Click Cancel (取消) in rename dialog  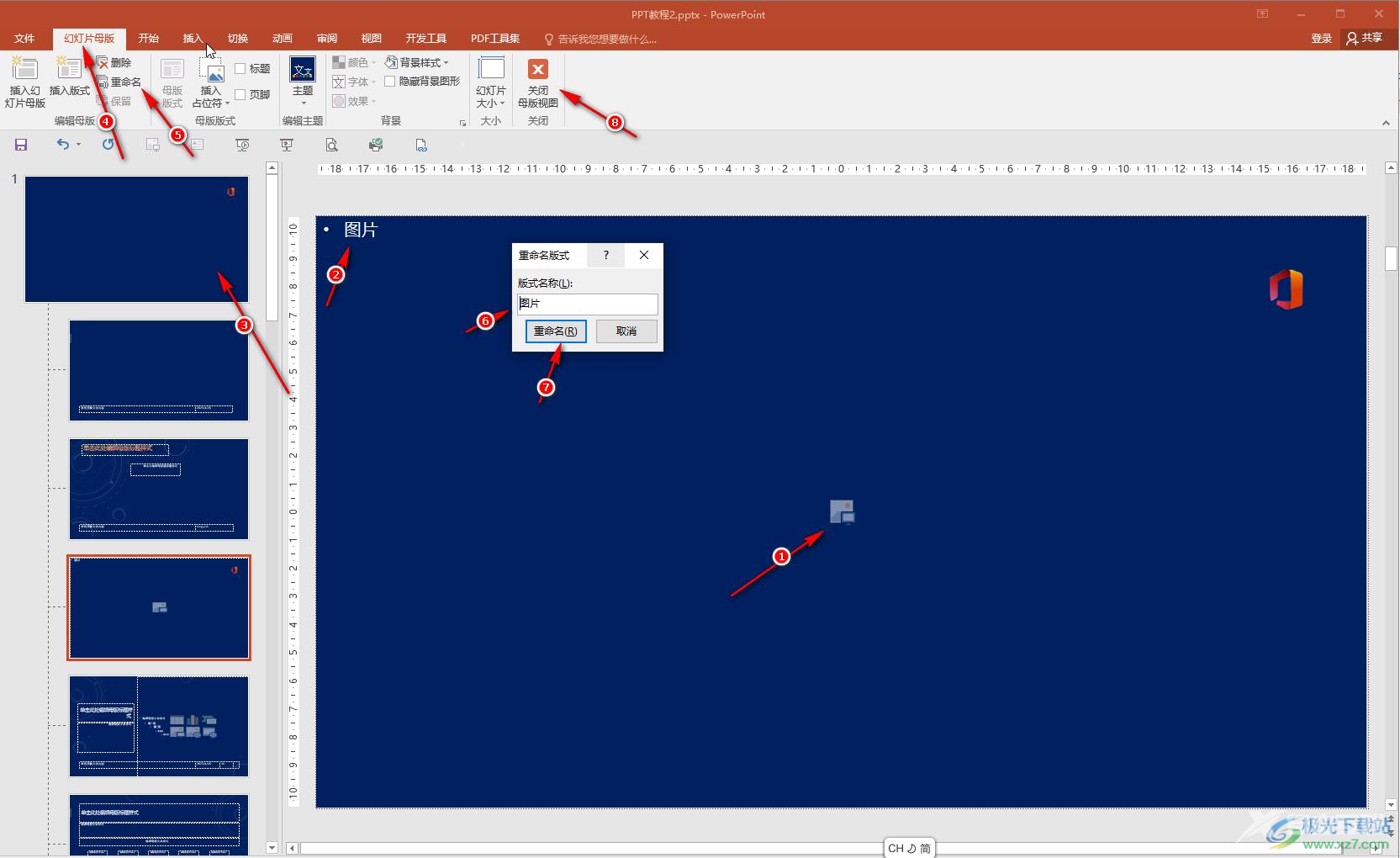click(x=626, y=331)
